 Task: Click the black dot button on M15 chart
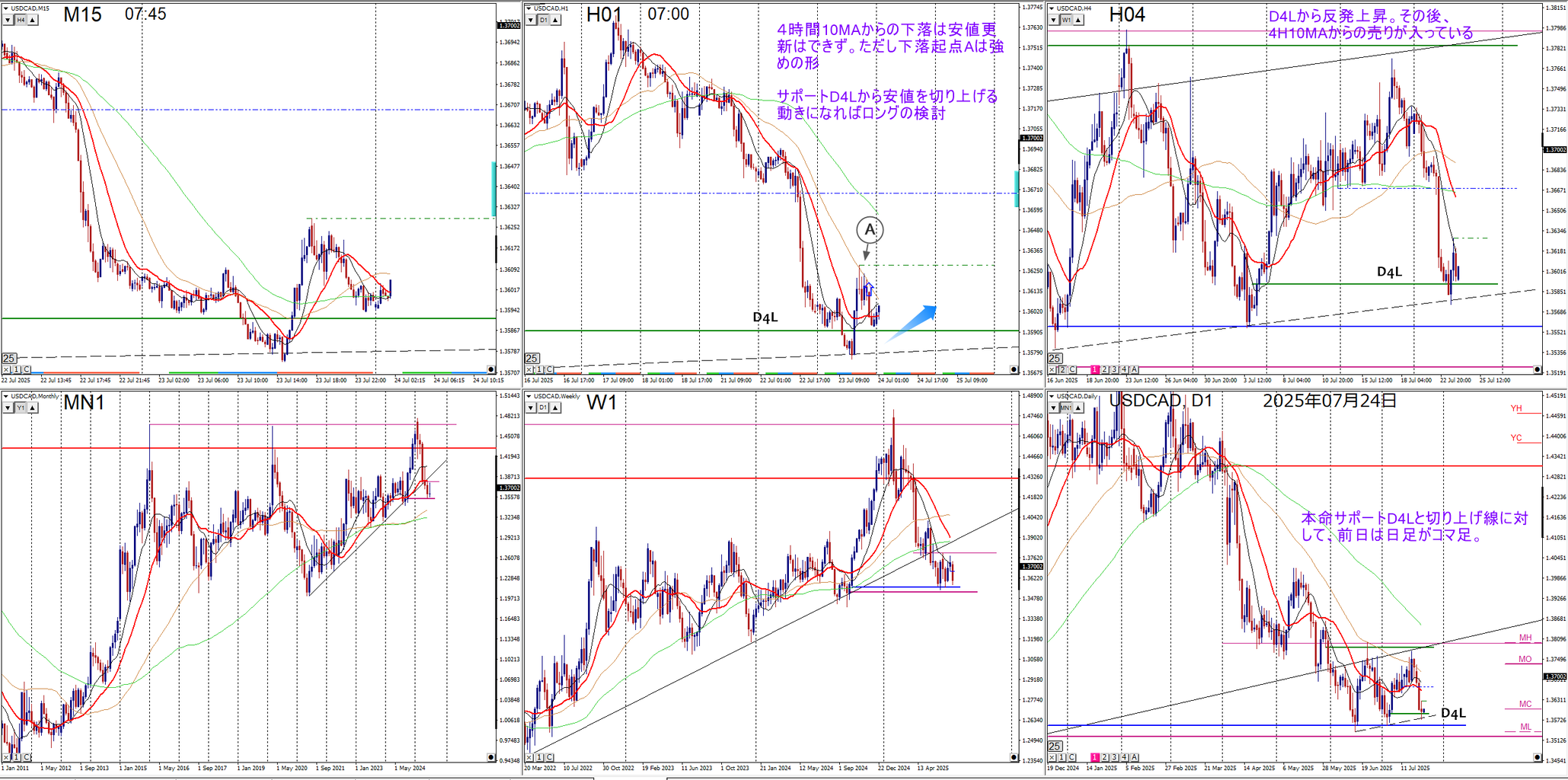[x=490, y=369]
